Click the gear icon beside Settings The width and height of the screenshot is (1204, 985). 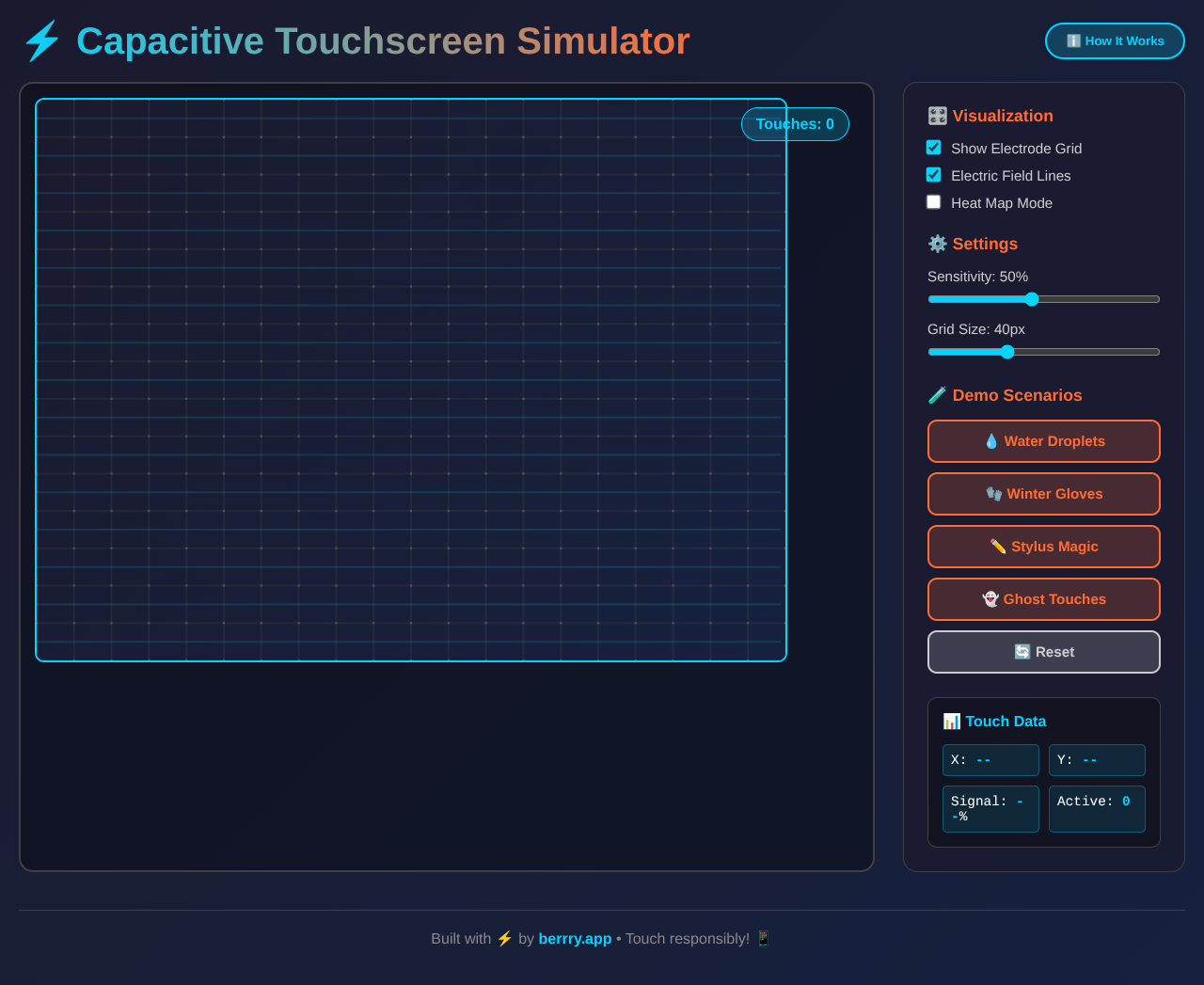click(x=936, y=244)
